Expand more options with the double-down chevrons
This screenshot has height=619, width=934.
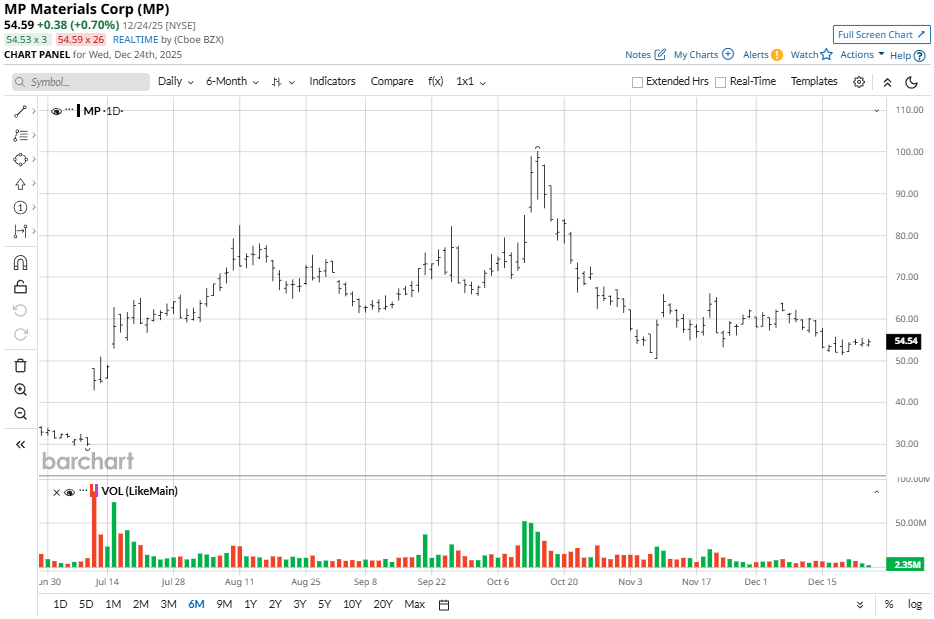point(860,605)
